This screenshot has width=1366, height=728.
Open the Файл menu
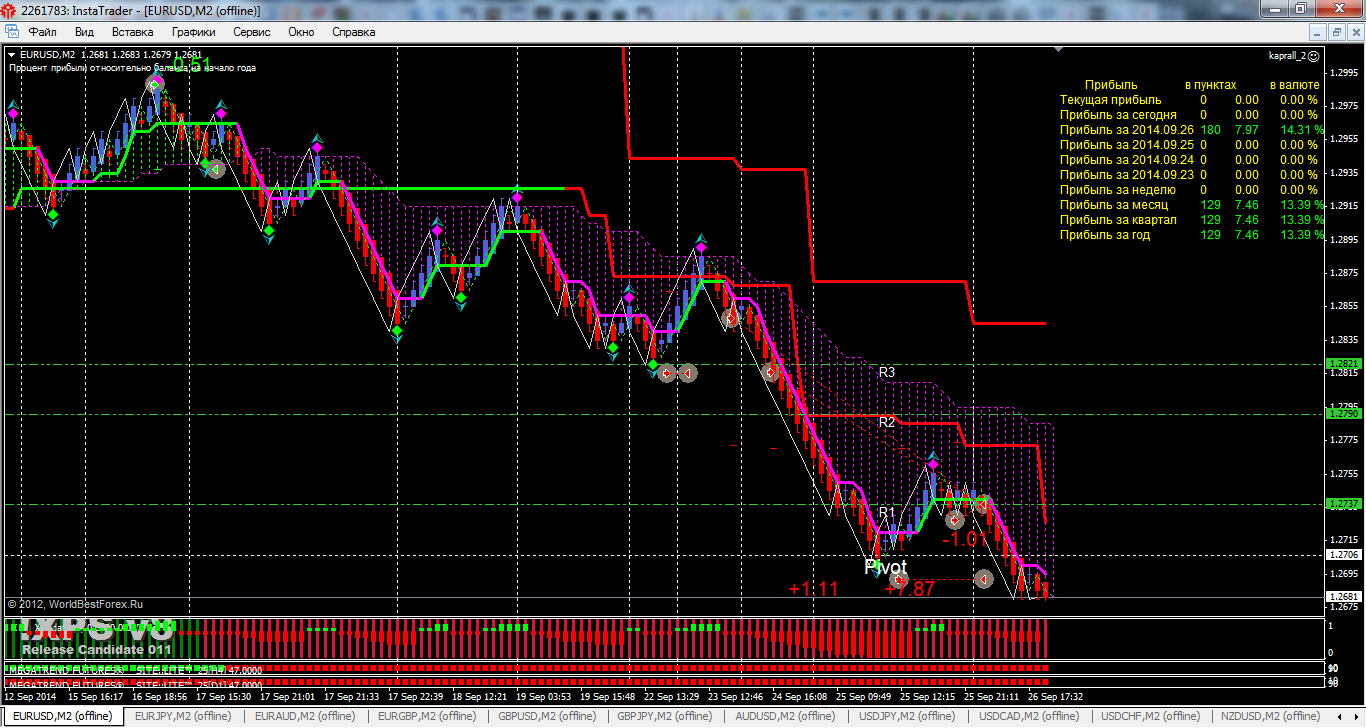pos(43,32)
